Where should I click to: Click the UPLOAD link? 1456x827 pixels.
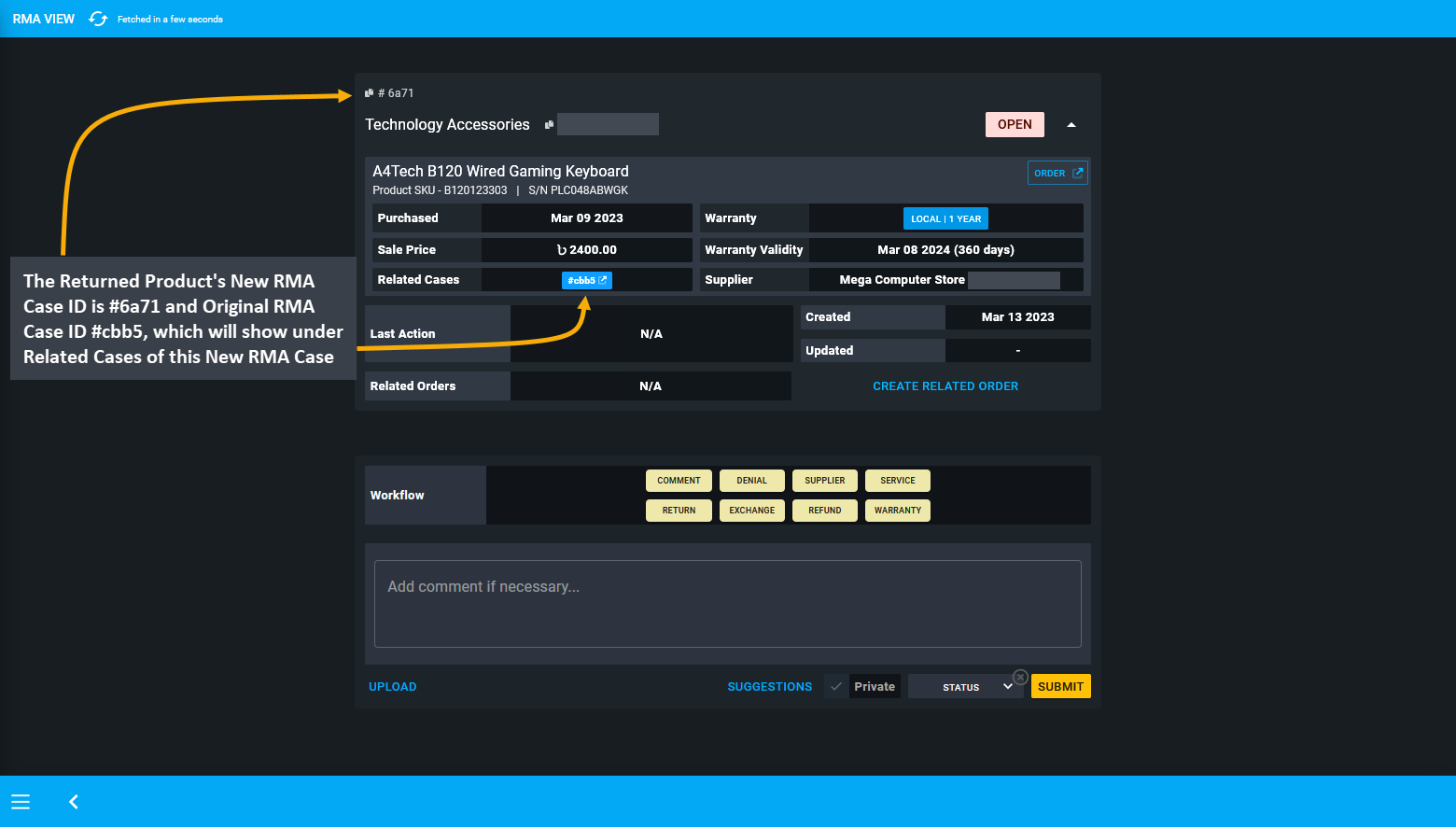(393, 687)
